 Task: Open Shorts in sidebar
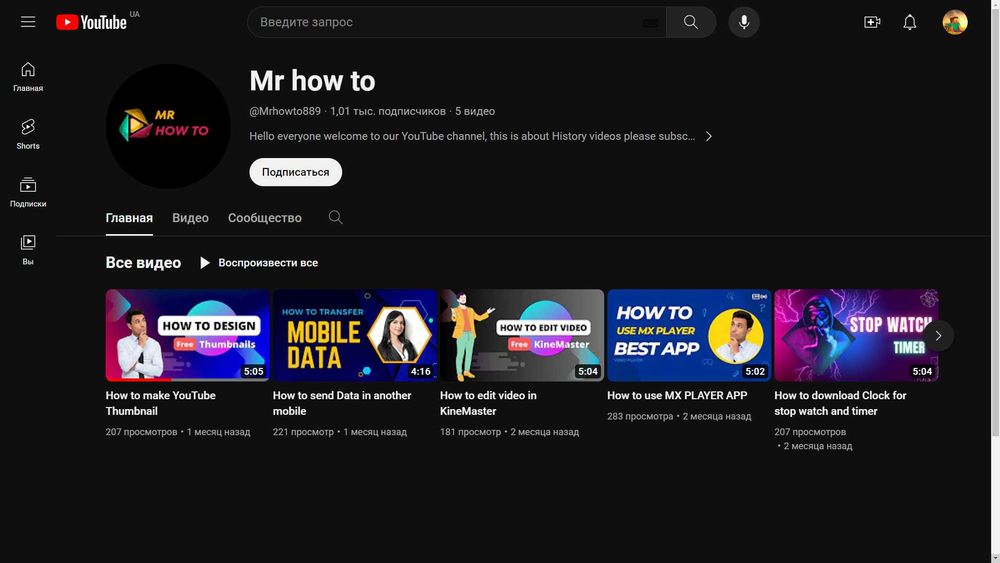(28, 134)
